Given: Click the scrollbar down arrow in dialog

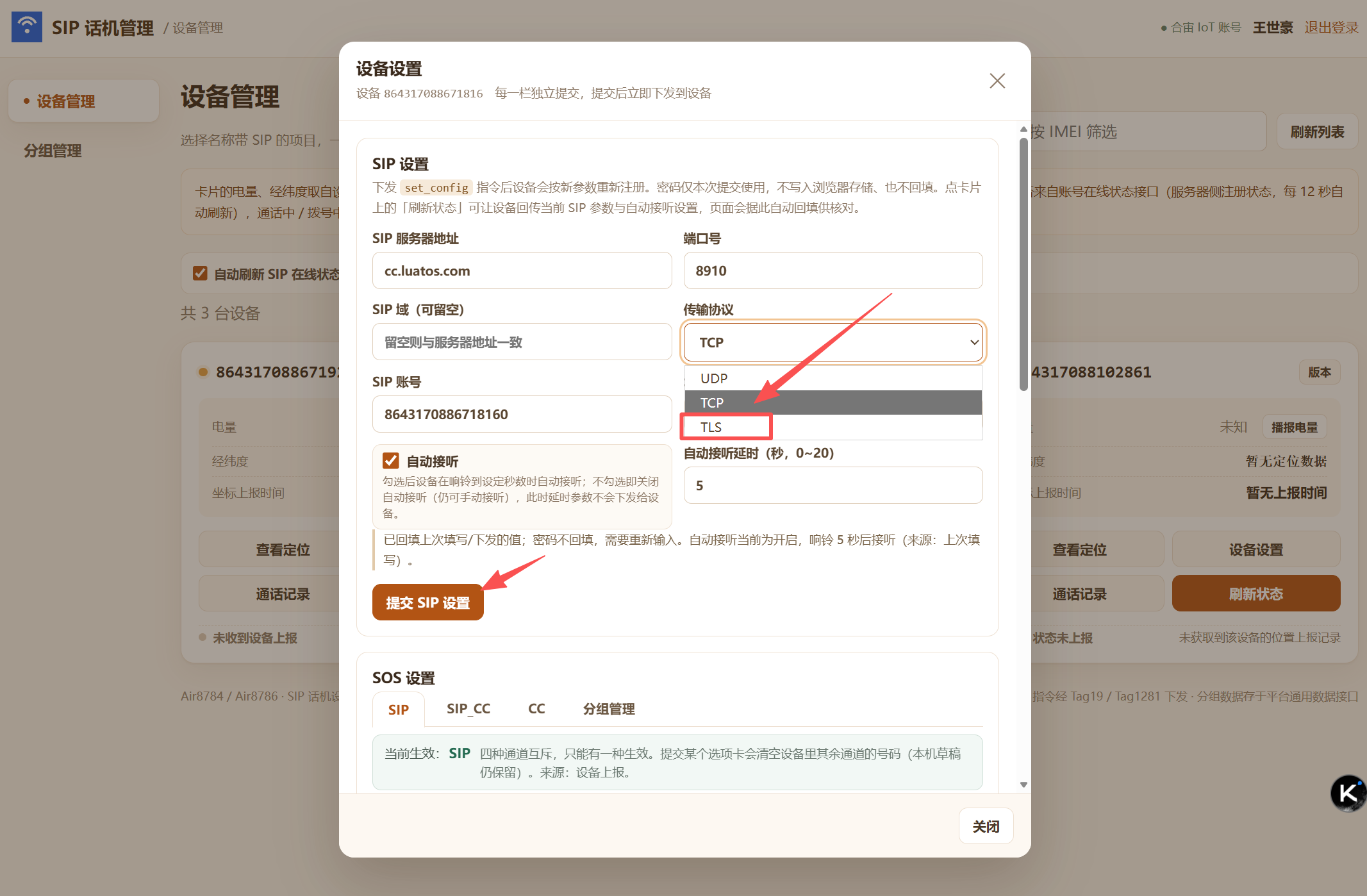Looking at the screenshot, I should tap(1023, 784).
